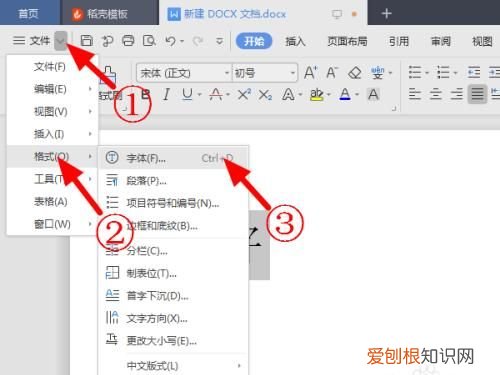Click the bulleted list icon
500x375 pixels.
coord(415,72)
